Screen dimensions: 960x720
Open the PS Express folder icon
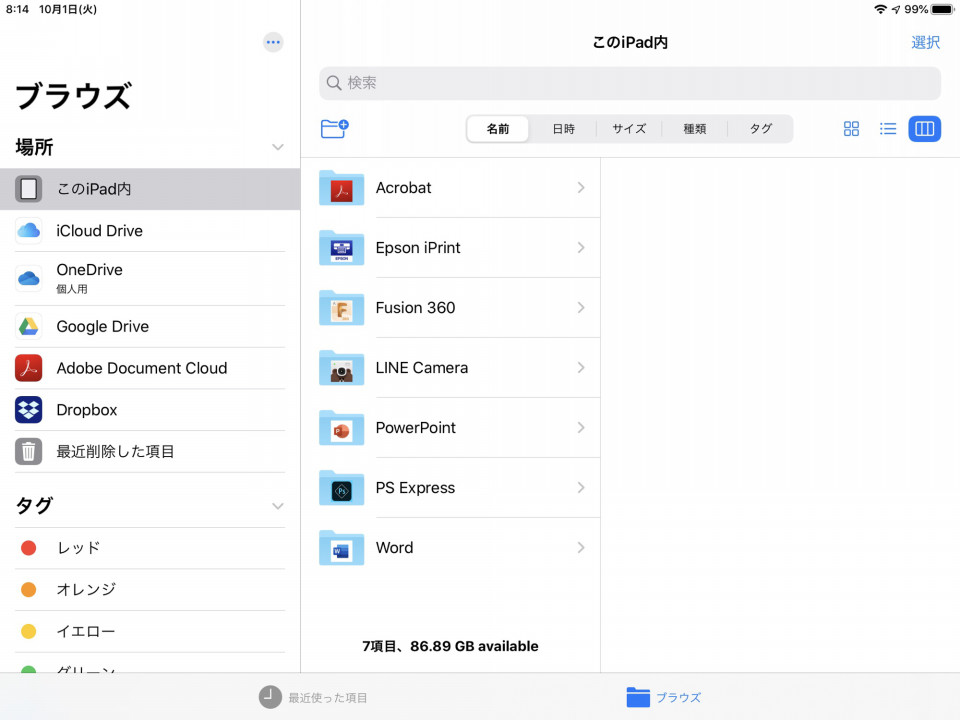342,487
